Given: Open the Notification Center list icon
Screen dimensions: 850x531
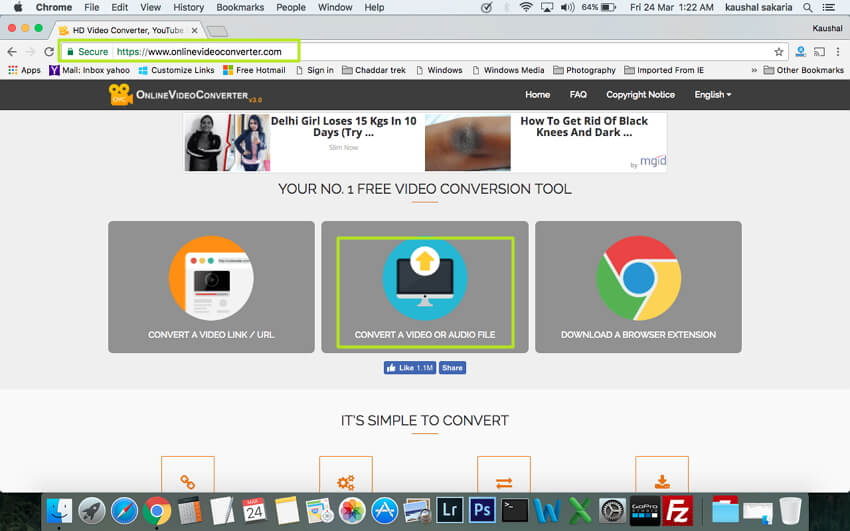Looking at the screenshot, I should click(828, 7).
